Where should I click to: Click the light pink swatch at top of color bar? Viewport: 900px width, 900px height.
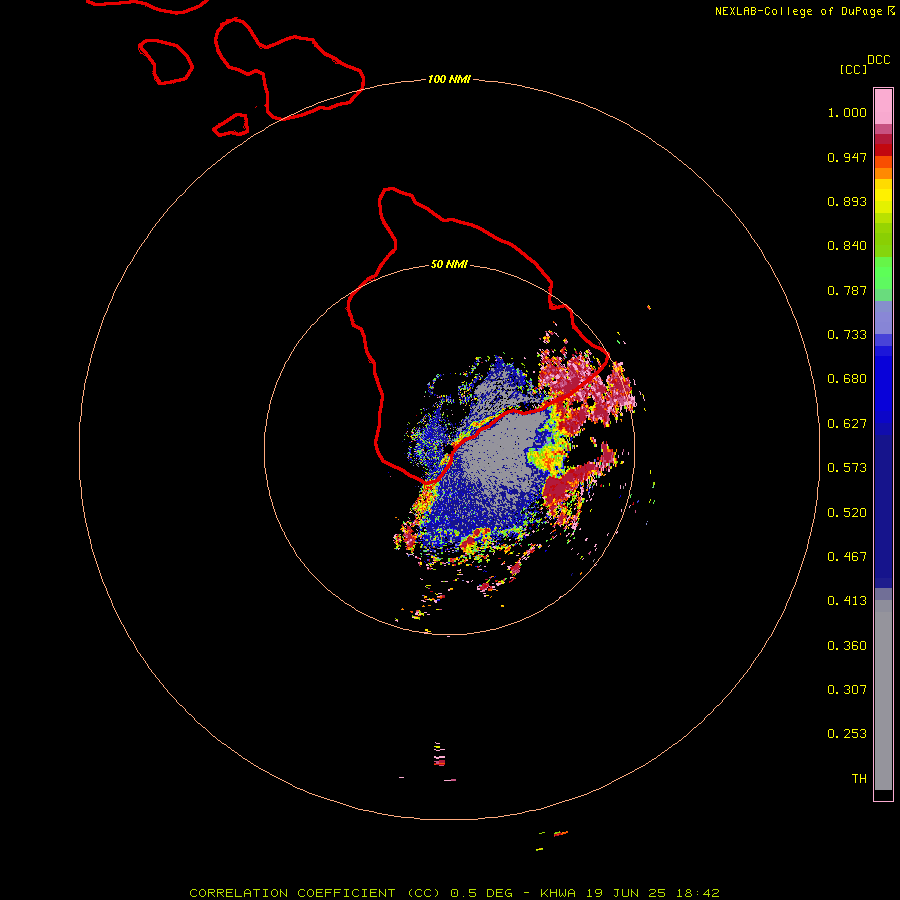coord(883,107)
